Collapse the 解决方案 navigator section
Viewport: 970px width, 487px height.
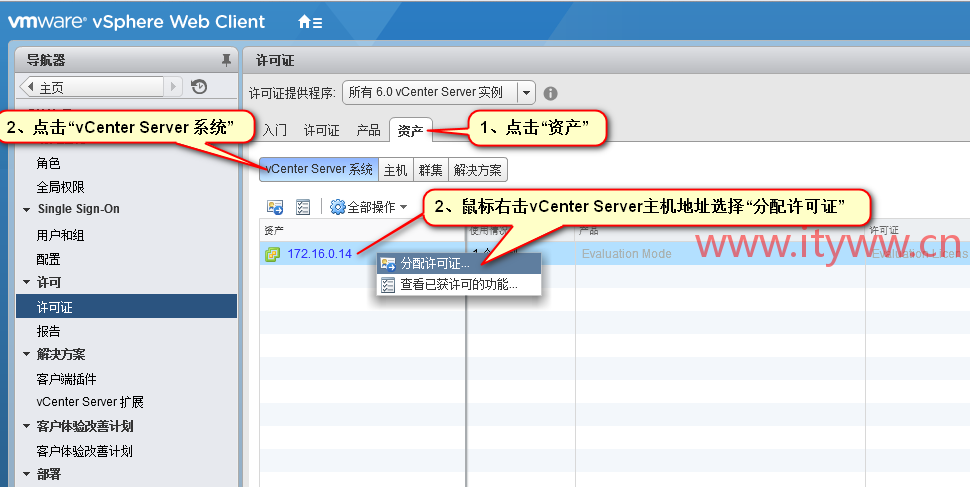pos(27,355)
